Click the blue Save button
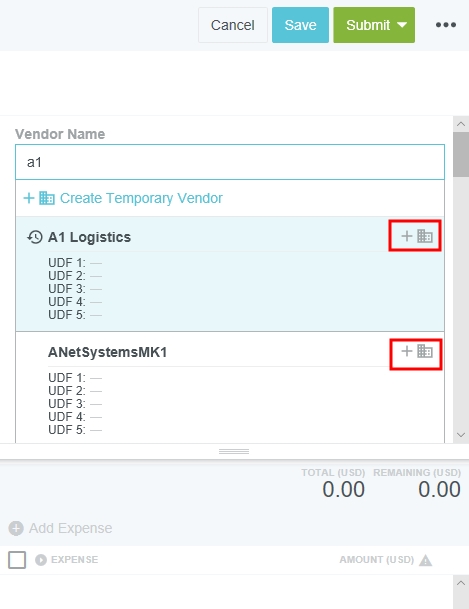469x609 pixels. 300,25
